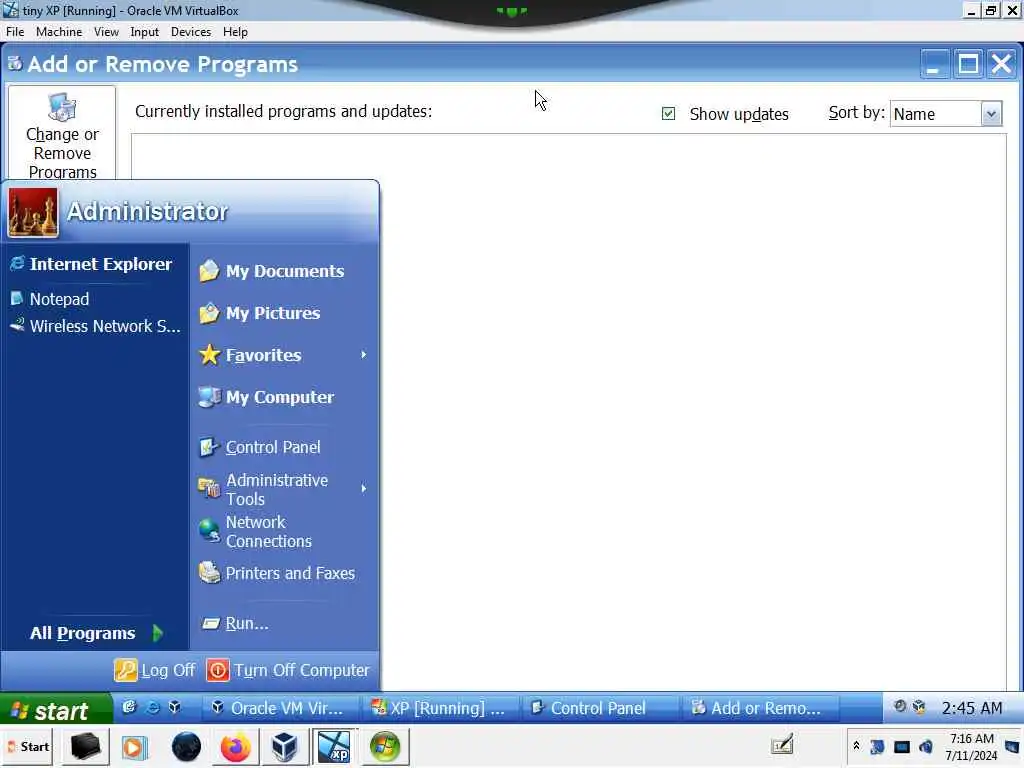The width and height of the screenshot is (1024, 768).
Task: Open the black app on host taskbar
Action: click(85, 746)
